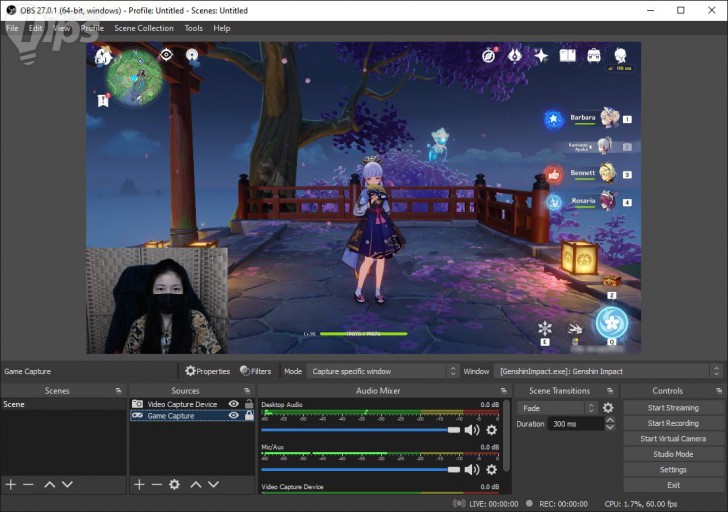This screenshot has height=512, width=728.
Task: Open the File menu
Action: (x=12, y=28)
